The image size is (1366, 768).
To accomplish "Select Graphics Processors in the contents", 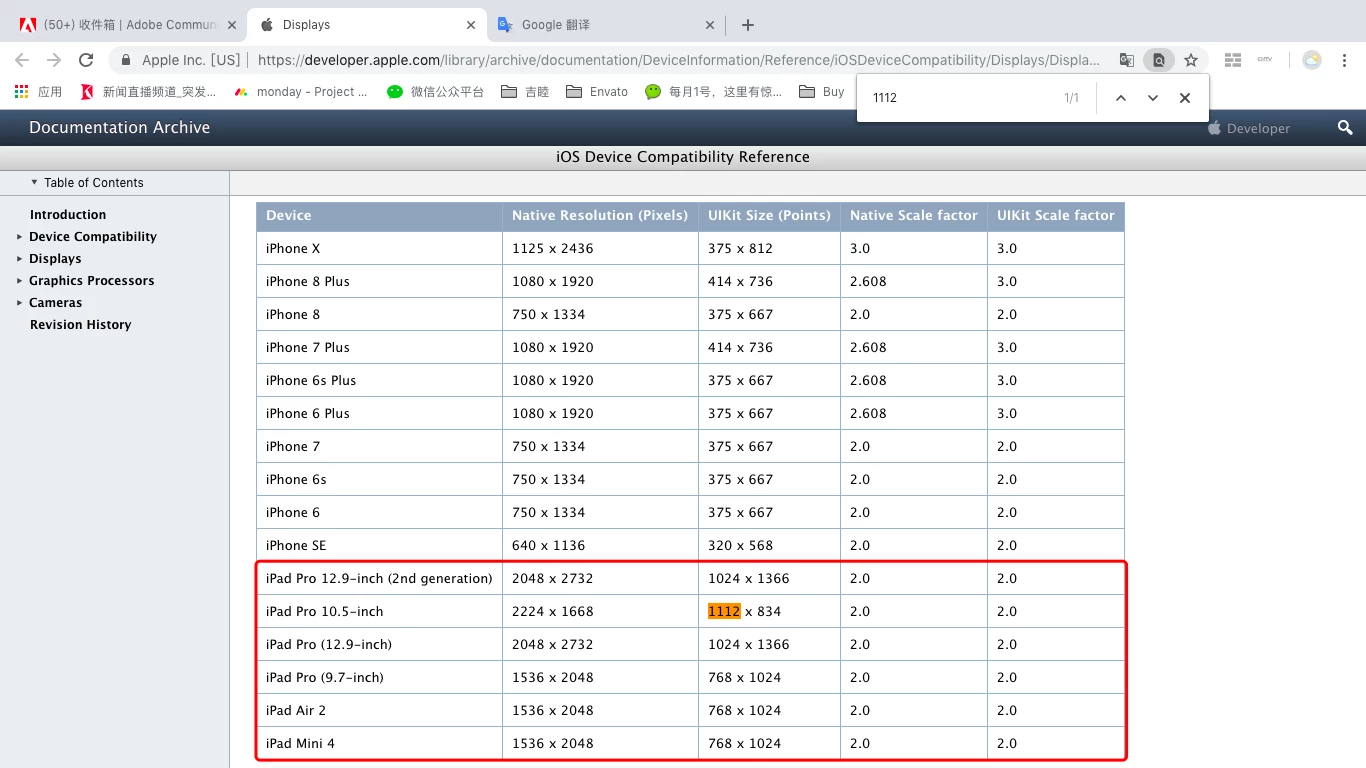I will 91,280.
